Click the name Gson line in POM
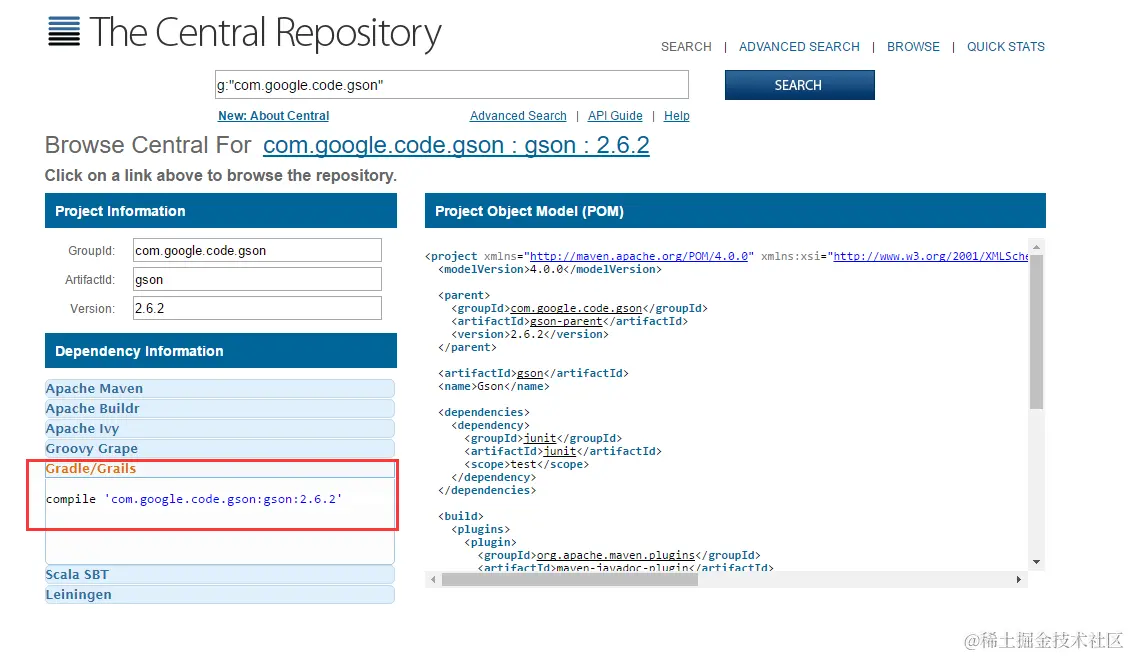1130x657 pixels. point(494,387)
